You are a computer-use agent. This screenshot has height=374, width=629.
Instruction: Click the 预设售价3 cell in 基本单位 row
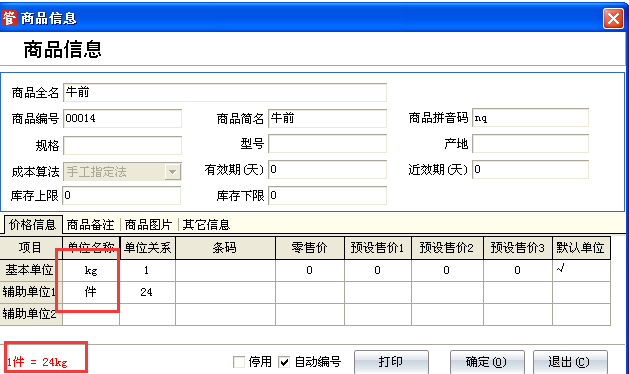(518, 270)
